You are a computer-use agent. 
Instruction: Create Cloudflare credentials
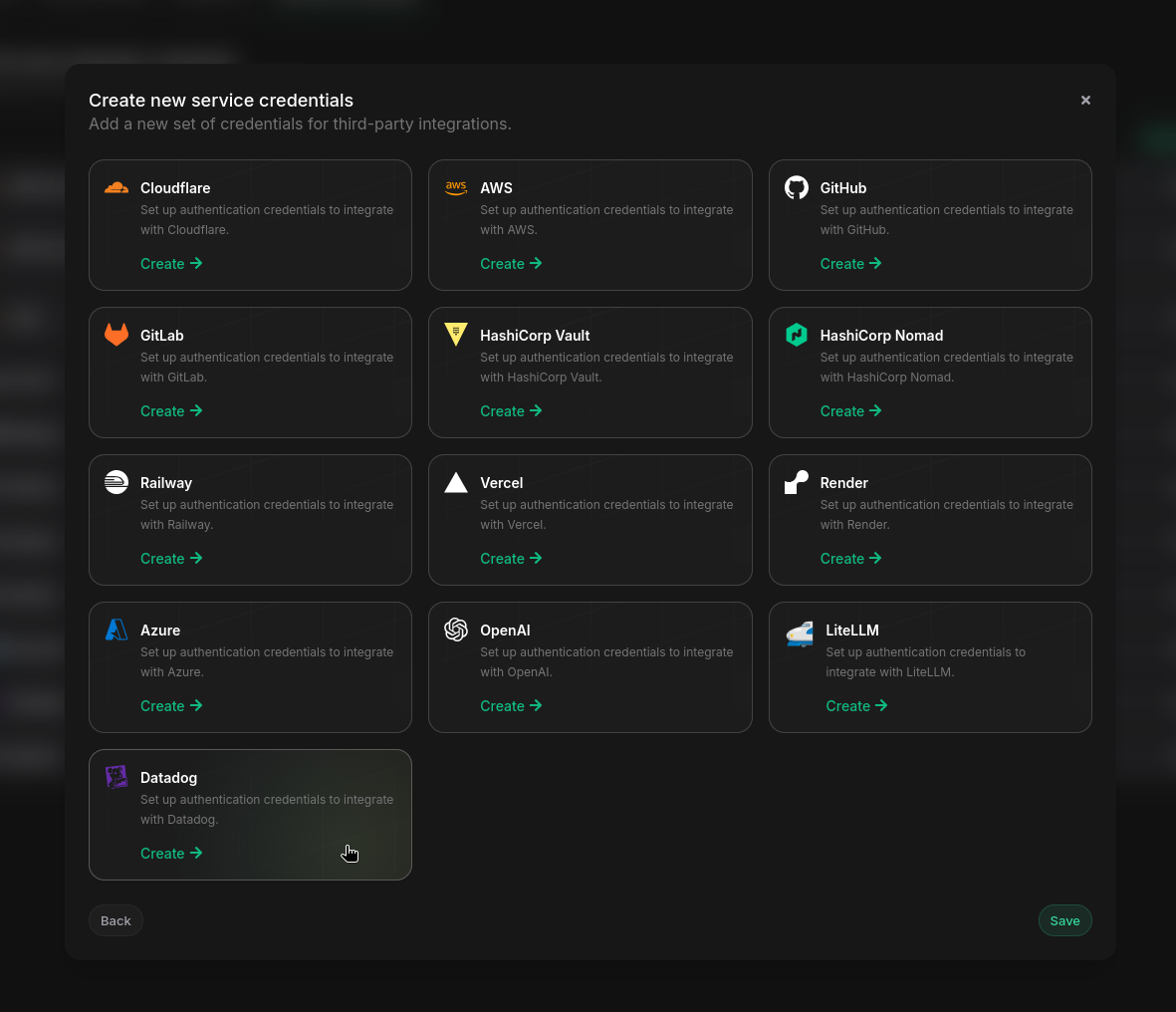pos(171,264)
